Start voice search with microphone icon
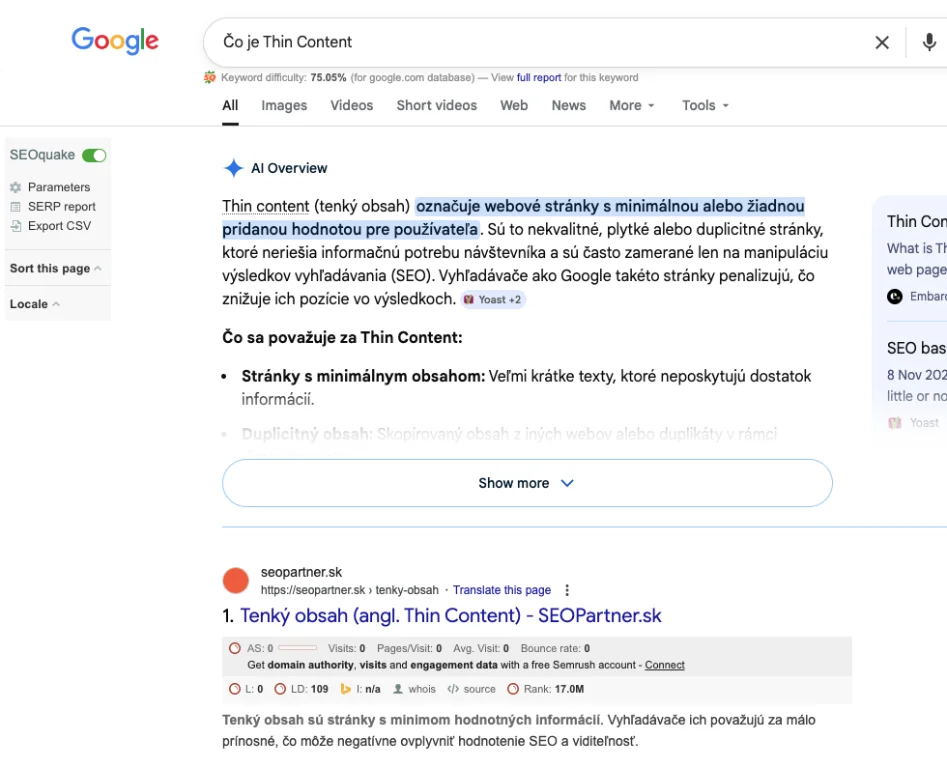The height and width of the screenshot is (768, 947). click(929, 42)
